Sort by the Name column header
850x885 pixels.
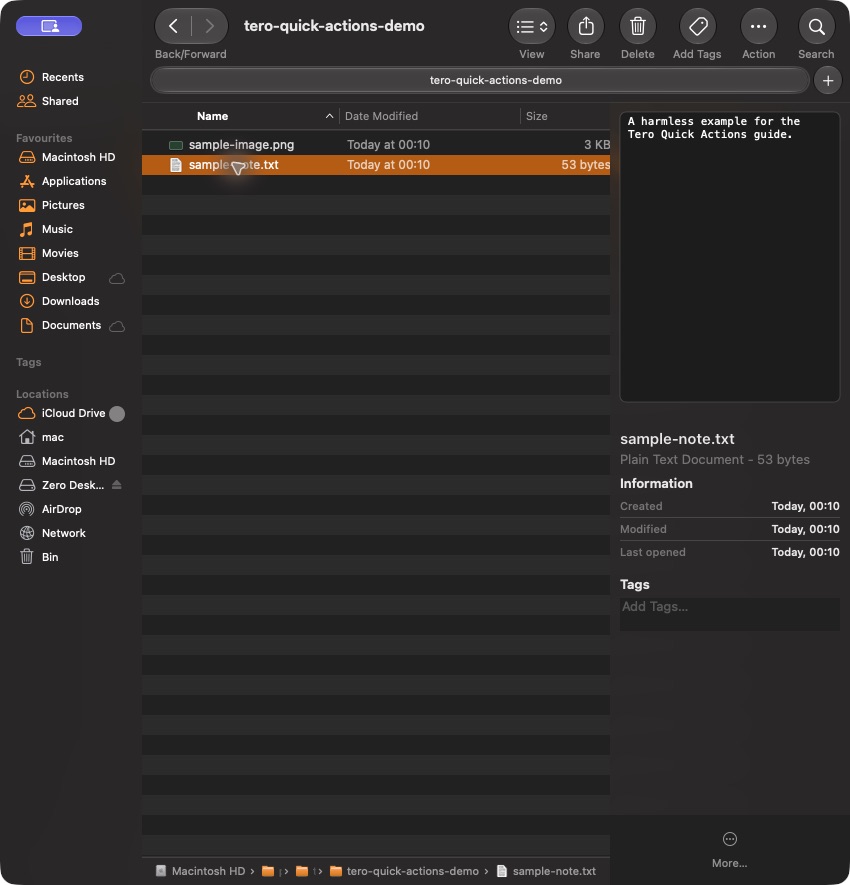[x=212, y=116]
